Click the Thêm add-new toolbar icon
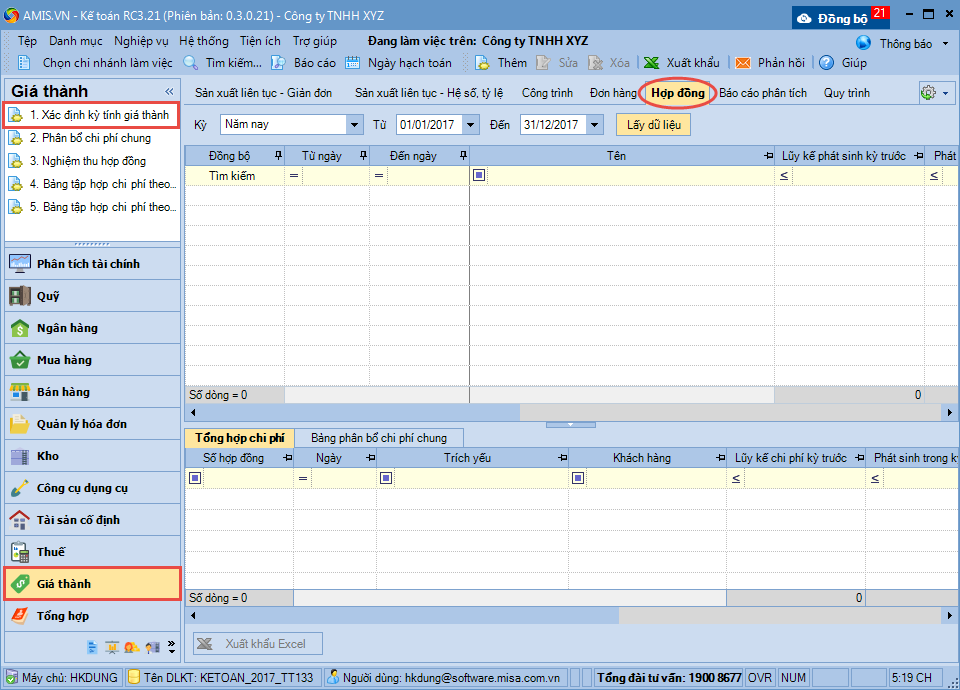 click(x=482, y=63)
